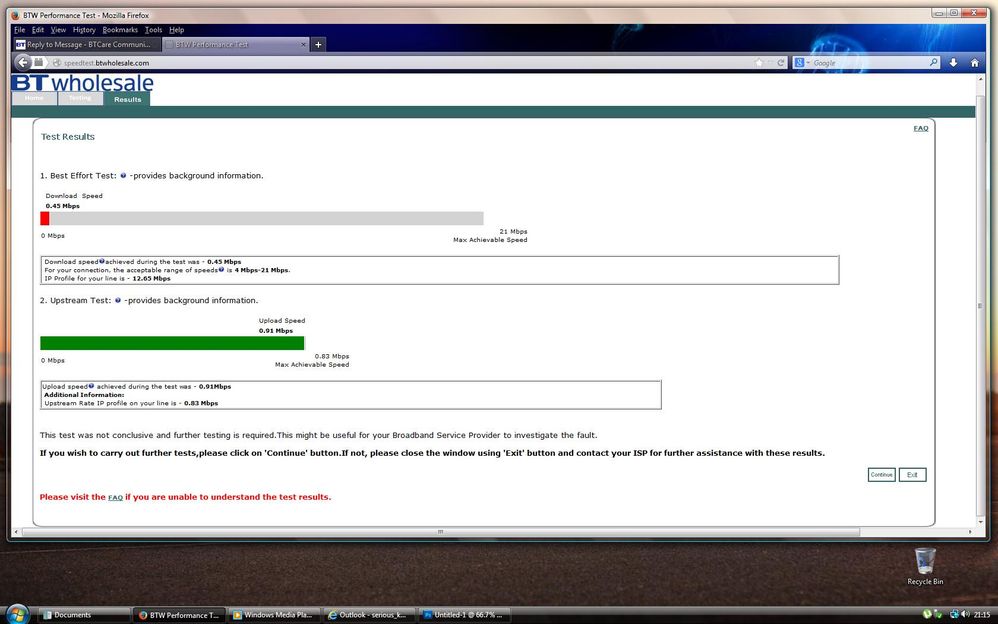Click info icon beside 'Upload speed achieved'
This screenshot has width=998, height=624.
click(x=91, y=386)
